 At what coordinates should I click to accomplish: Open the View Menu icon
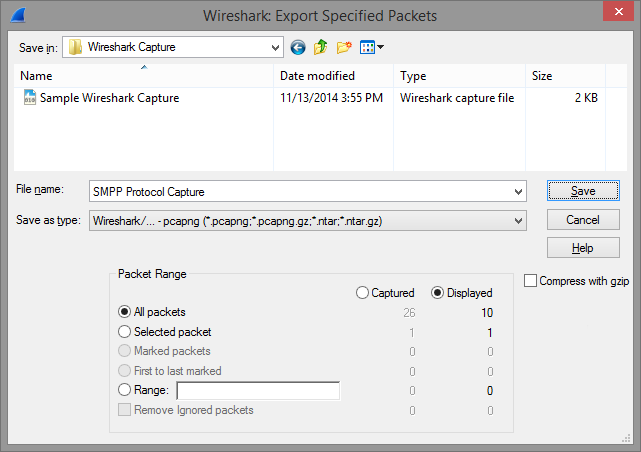tap(367, 47)
